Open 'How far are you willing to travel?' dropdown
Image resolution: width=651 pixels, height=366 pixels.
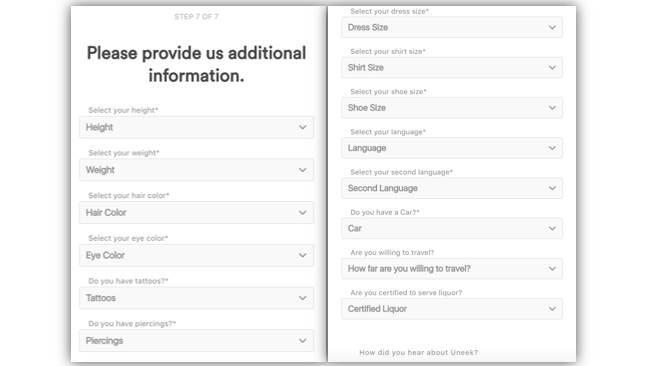coord(452,269)
